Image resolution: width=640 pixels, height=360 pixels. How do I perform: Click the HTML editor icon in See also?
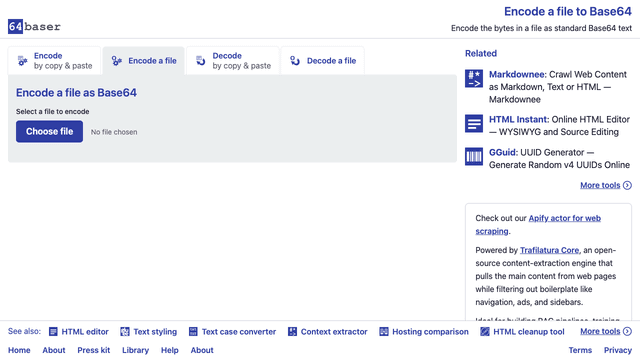[53, 331]
